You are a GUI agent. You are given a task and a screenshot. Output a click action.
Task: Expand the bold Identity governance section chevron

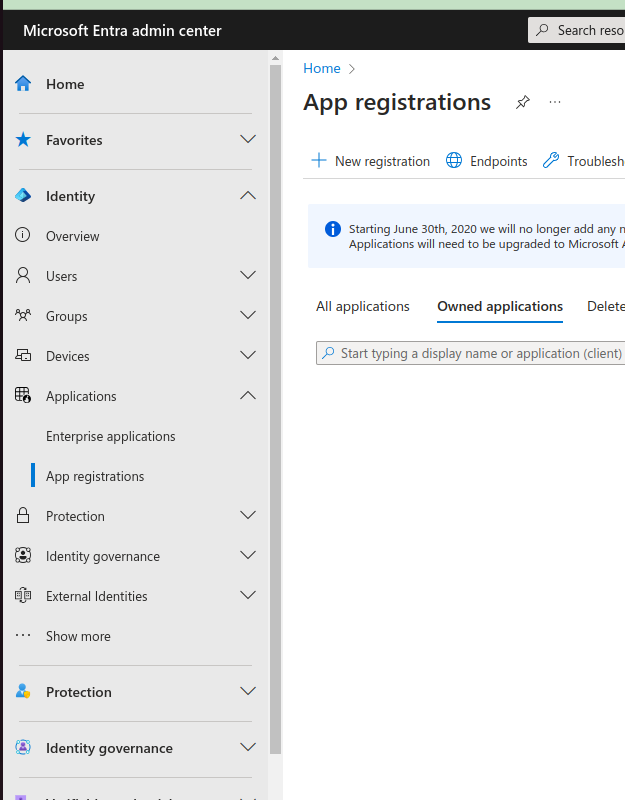pos(248,747)
